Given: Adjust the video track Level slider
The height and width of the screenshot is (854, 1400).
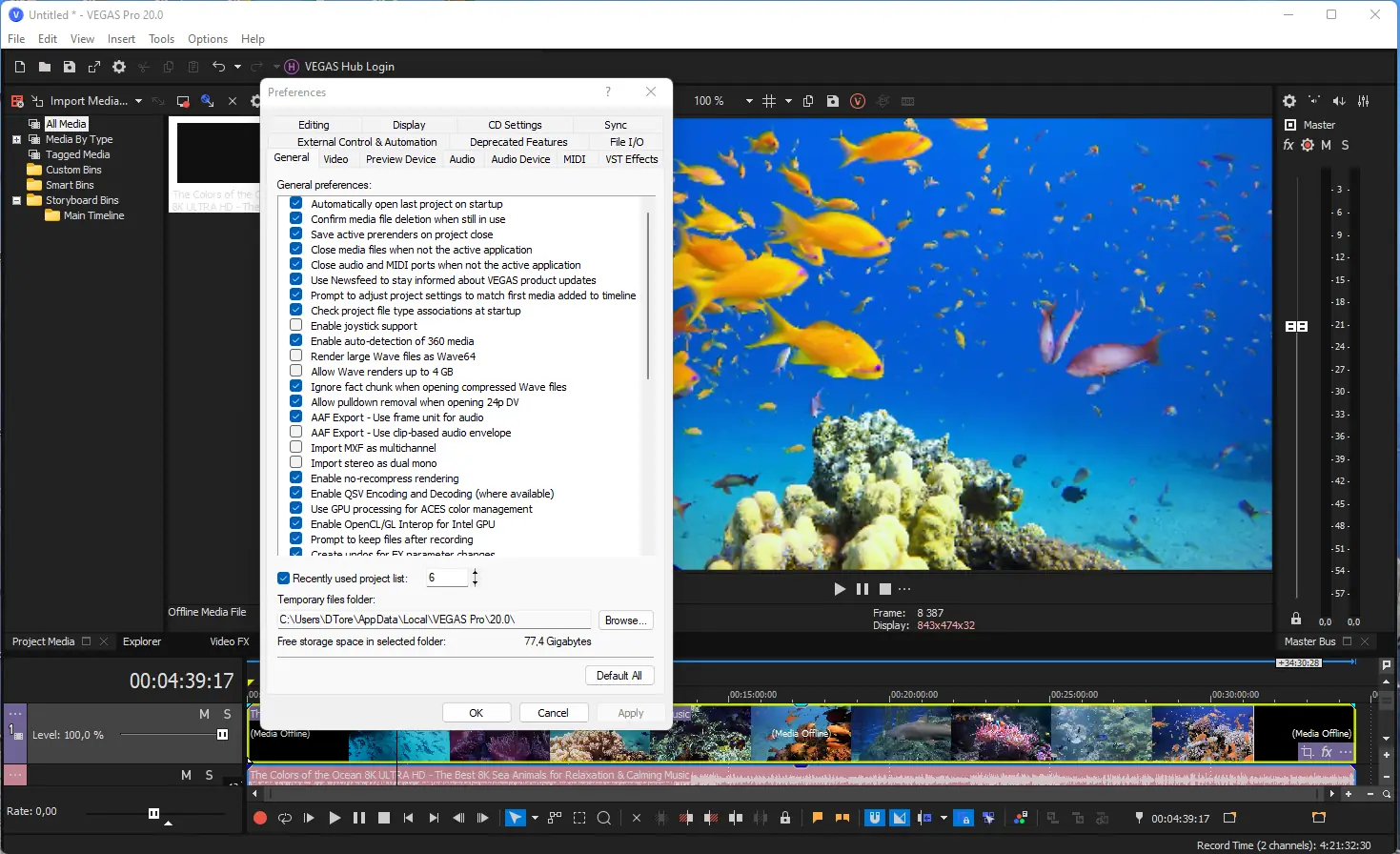Looking at the screenshot, I should click(x=222, y=735).
